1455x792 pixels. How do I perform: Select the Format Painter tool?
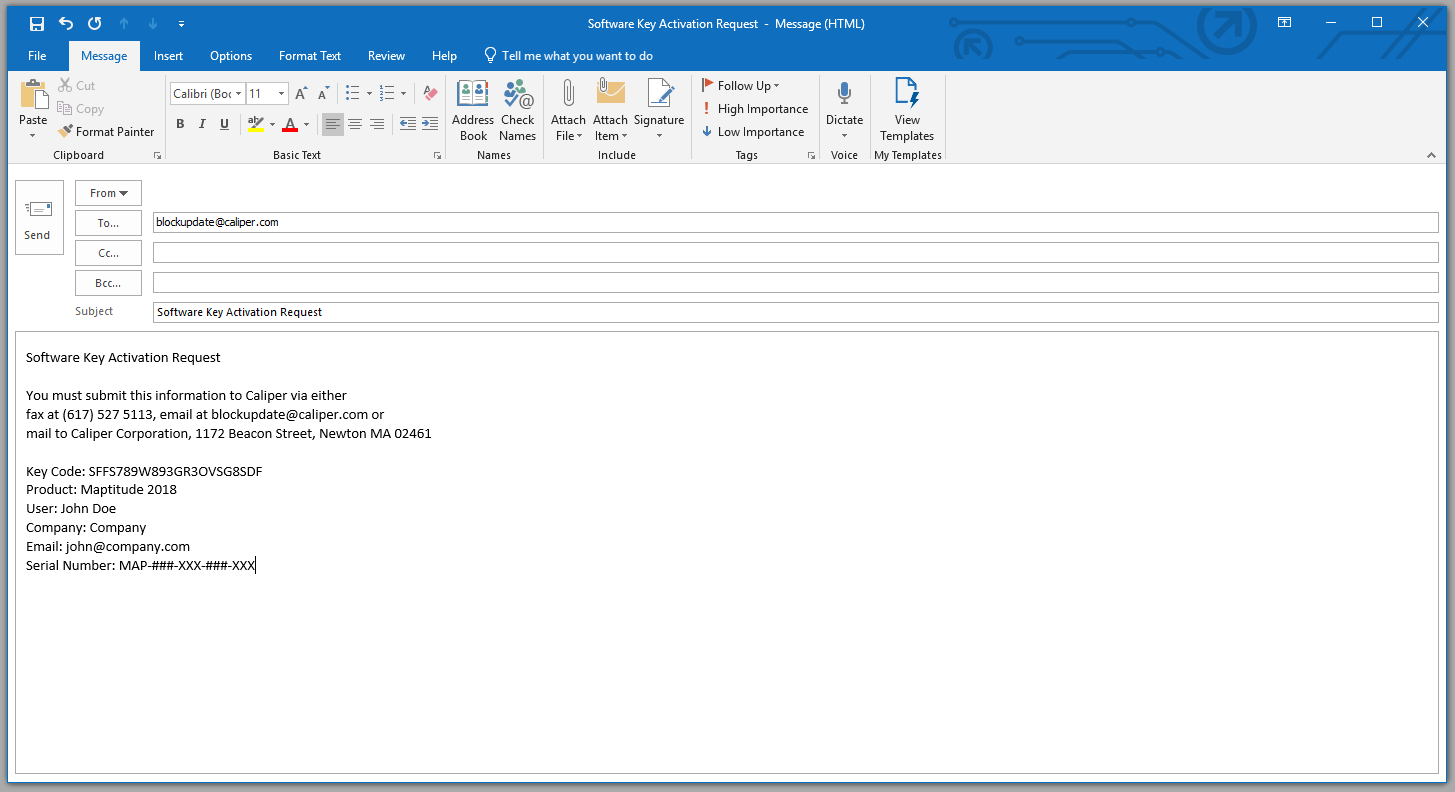106,132
